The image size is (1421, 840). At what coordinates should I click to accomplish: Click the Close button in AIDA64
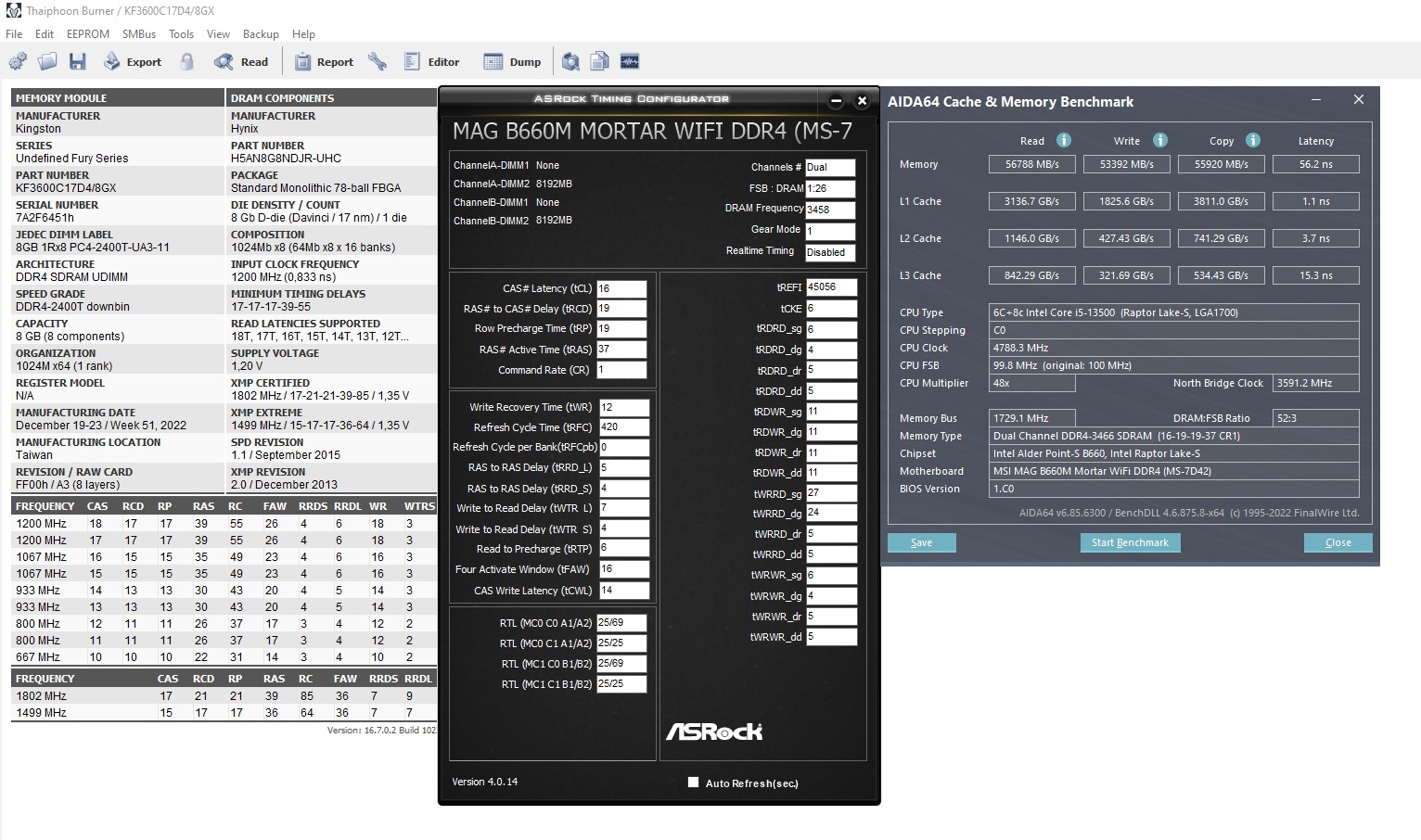[x=1338, y=542]
